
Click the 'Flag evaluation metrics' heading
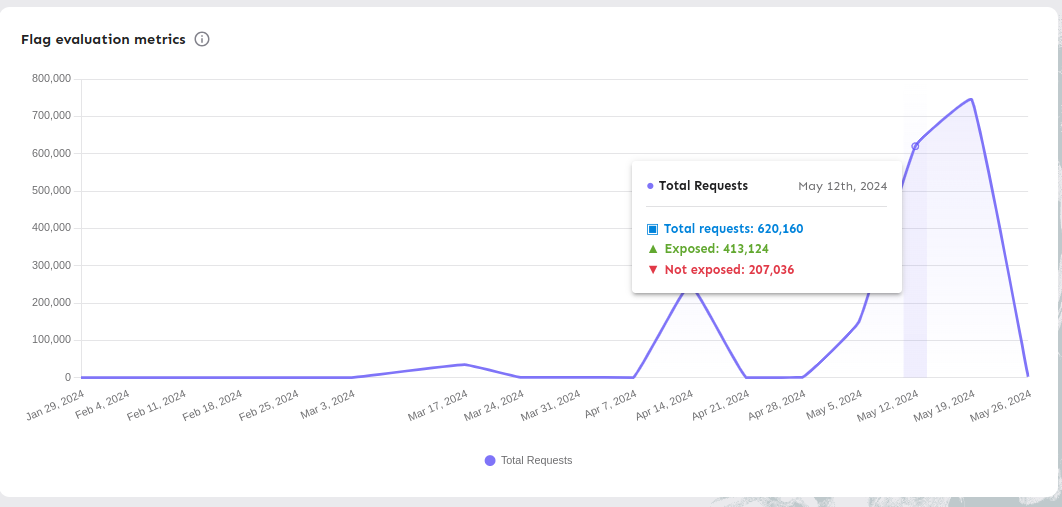click(103, 40)
